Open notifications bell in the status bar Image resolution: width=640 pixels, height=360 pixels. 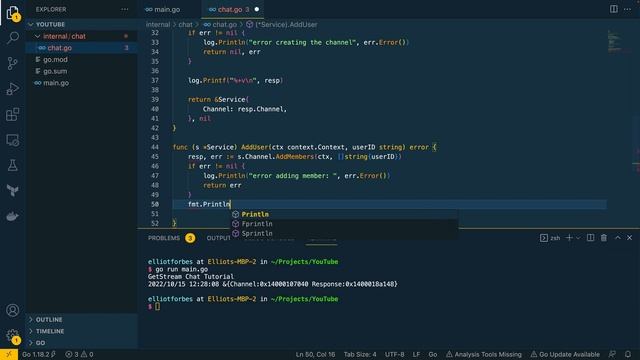628,354
